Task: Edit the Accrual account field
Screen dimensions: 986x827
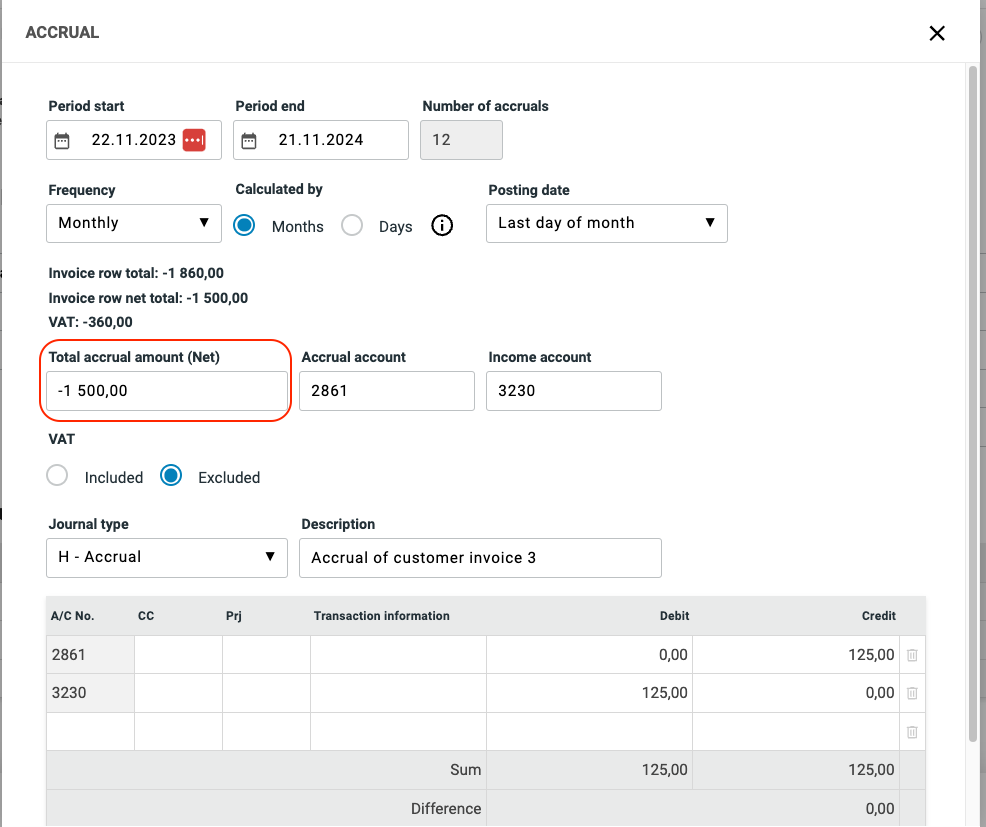Action: point(386,391)
